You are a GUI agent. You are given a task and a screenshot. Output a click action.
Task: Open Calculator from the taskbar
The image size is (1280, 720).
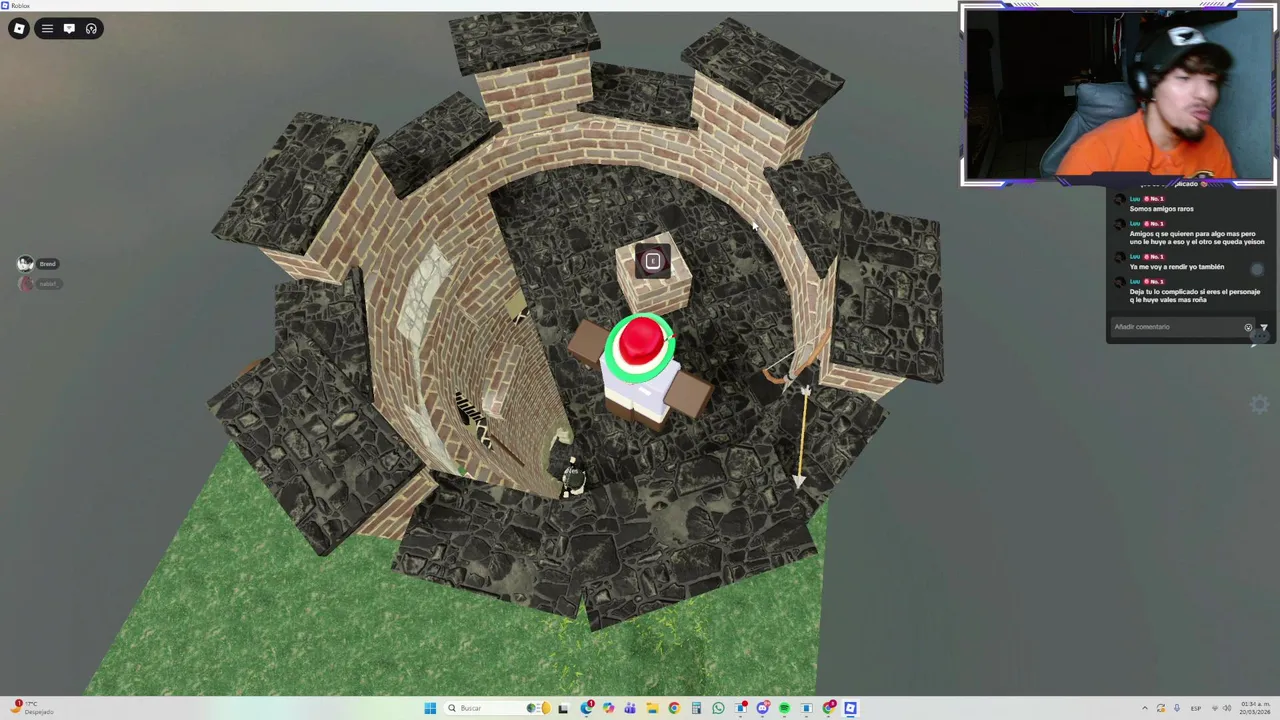pos(696,708)
